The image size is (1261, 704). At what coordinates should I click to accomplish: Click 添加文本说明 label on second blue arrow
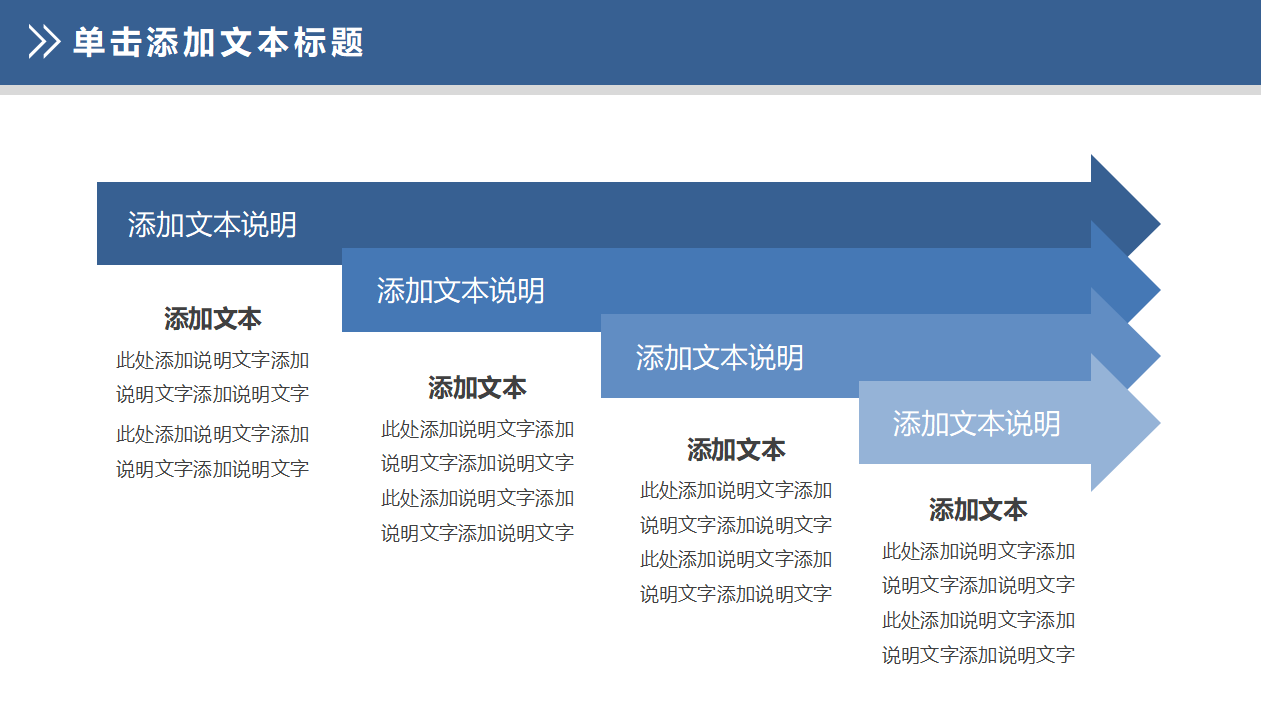click(x=461, y=291)
